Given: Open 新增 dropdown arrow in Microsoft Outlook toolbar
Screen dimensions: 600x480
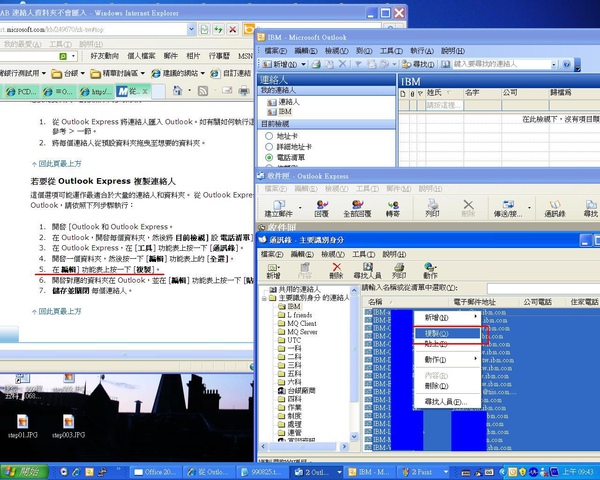Looking at the screenshot, I should [303, 64].
